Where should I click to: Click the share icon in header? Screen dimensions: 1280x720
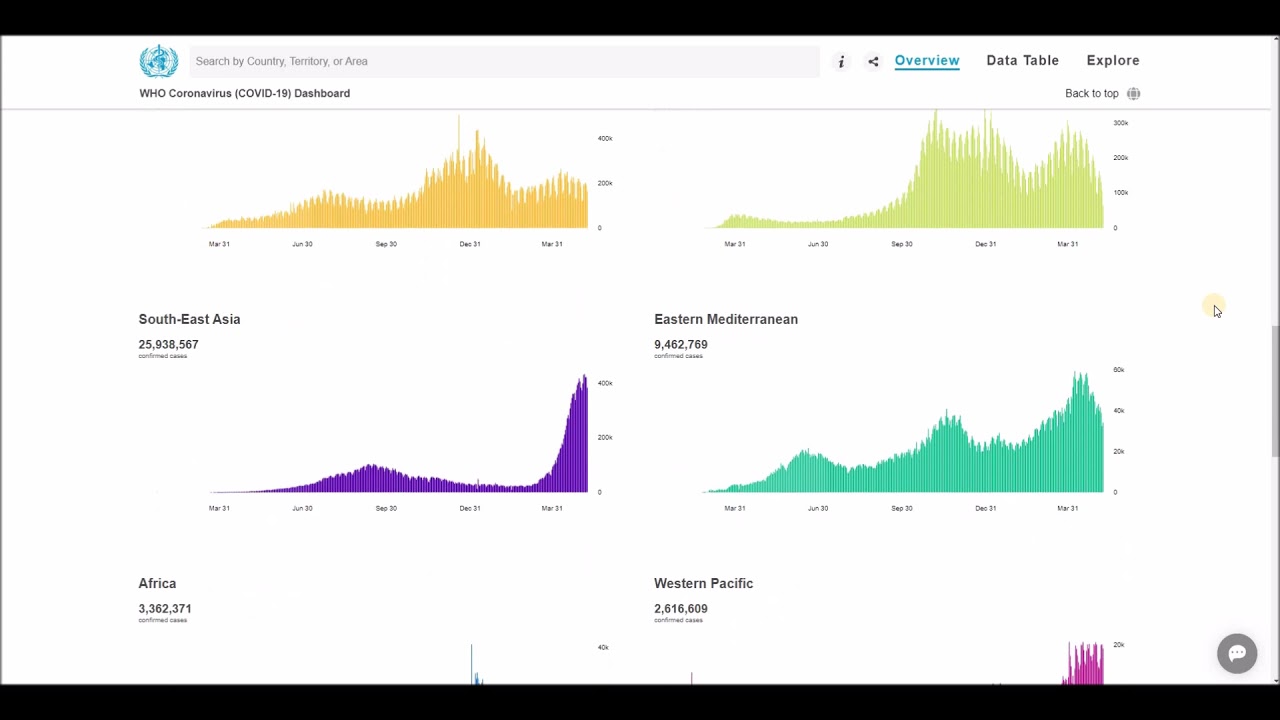(x=873, y=62)
